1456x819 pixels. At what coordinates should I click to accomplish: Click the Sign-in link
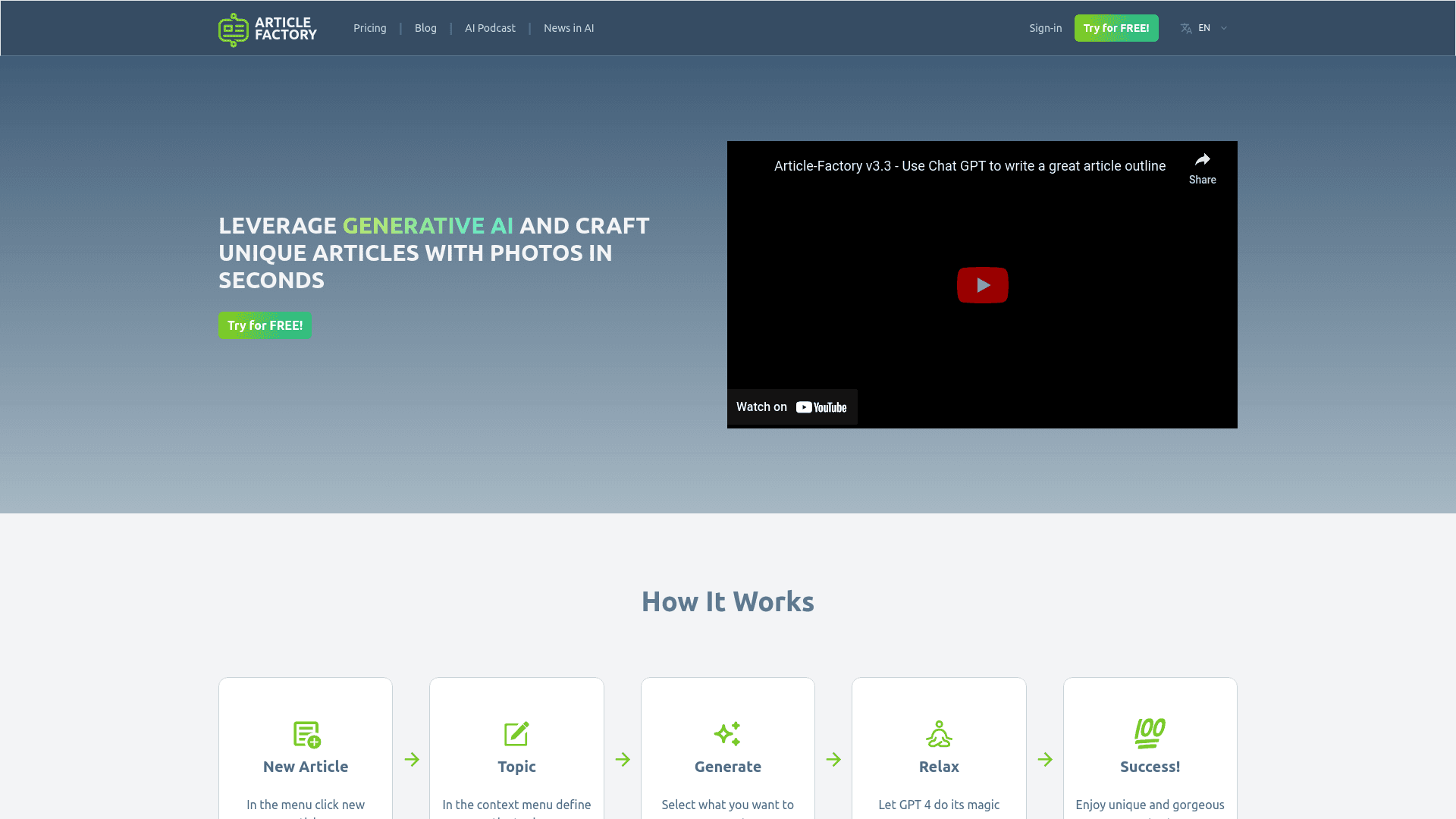point(1045,28)
